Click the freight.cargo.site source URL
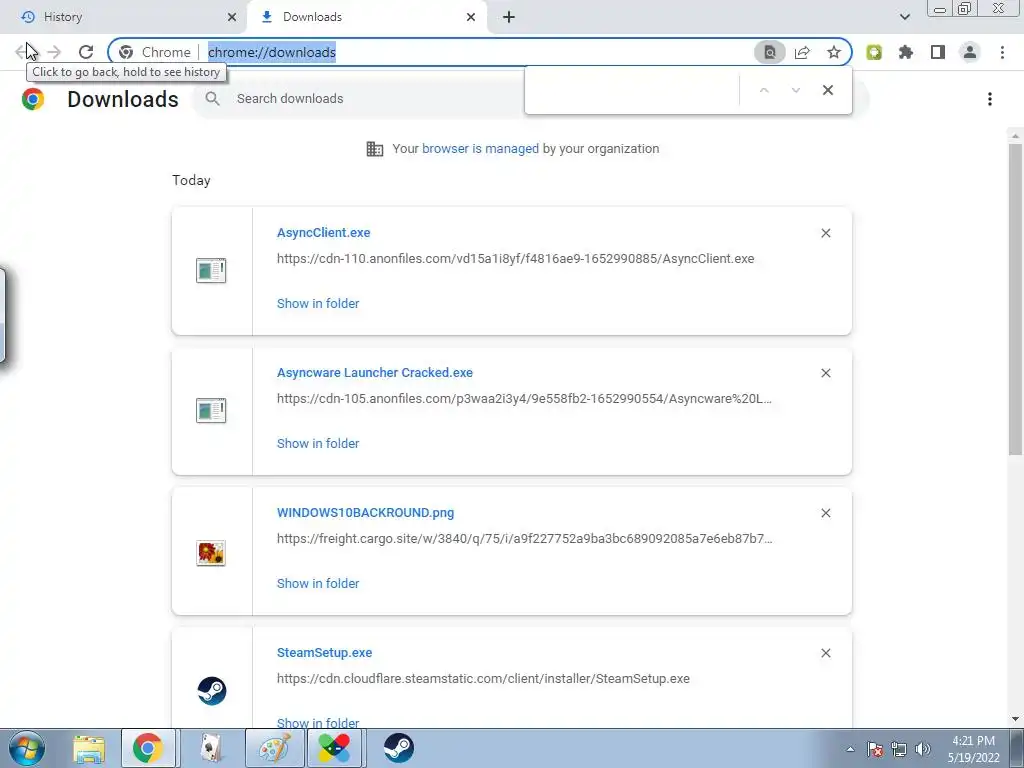This screenshot has width=1024, height=768. tap(524, 539)
